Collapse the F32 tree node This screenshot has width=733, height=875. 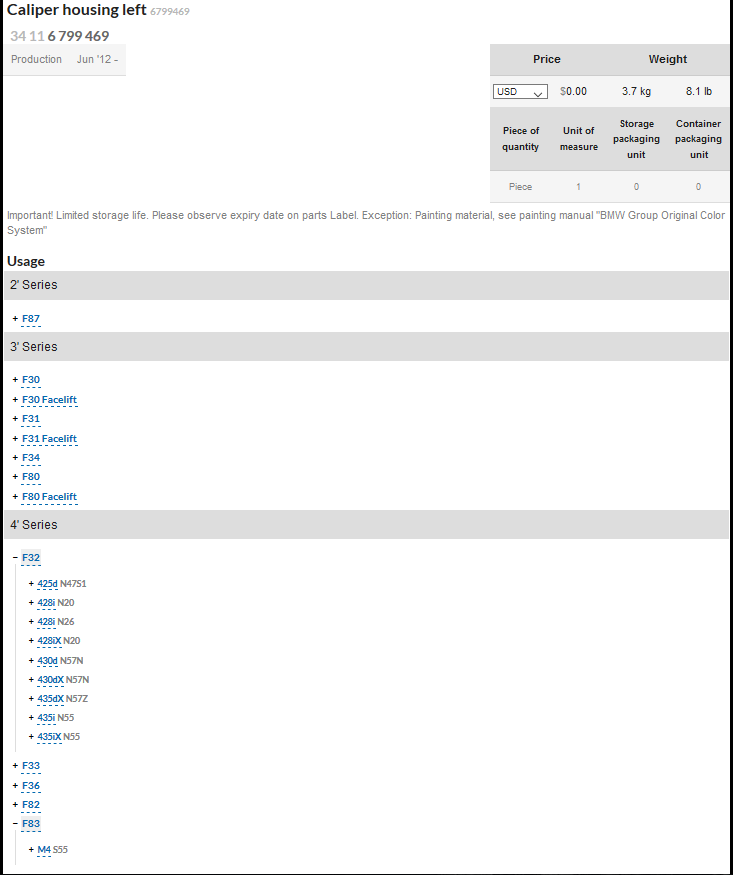(x=15, y=557)
